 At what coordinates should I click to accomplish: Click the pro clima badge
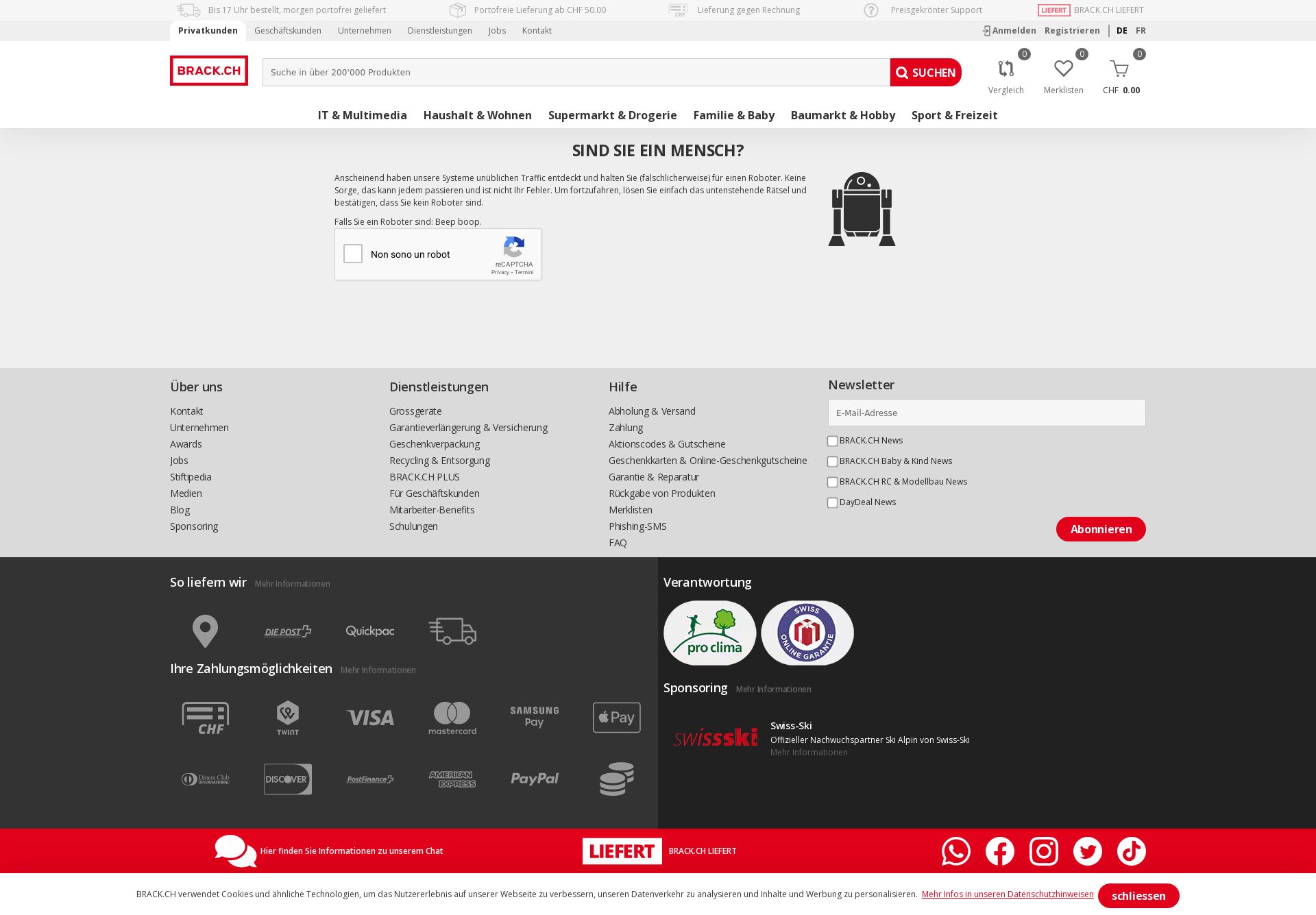point(709,633)
